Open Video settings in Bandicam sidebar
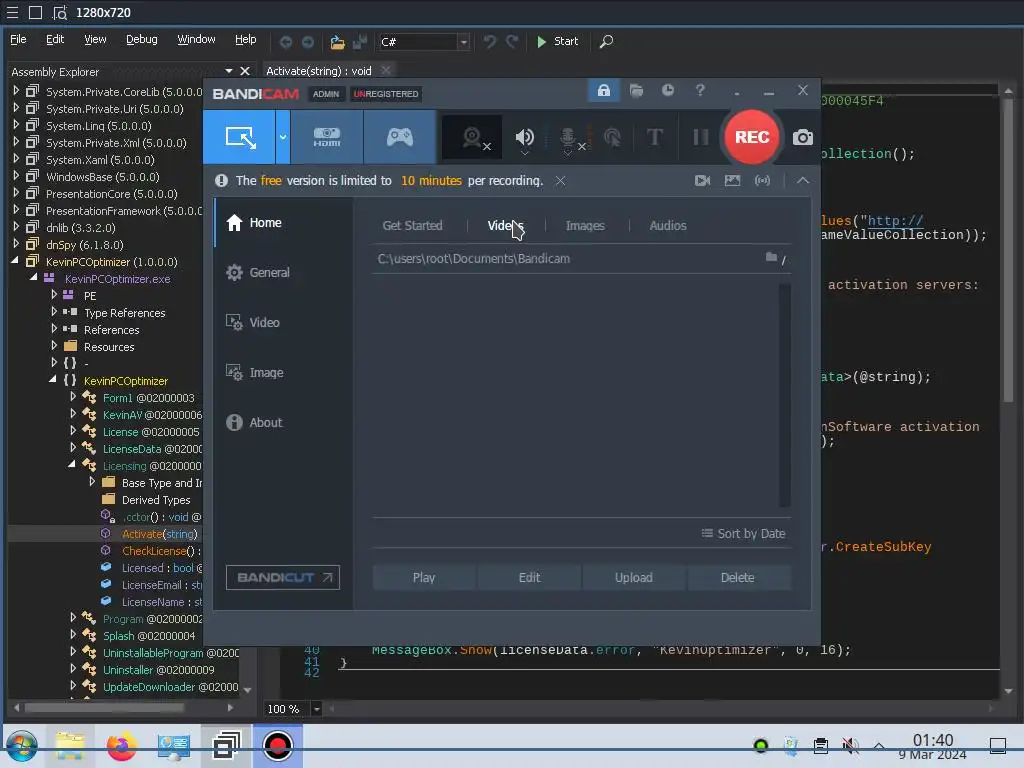The image size is (1024, 768). click(283, 323)
